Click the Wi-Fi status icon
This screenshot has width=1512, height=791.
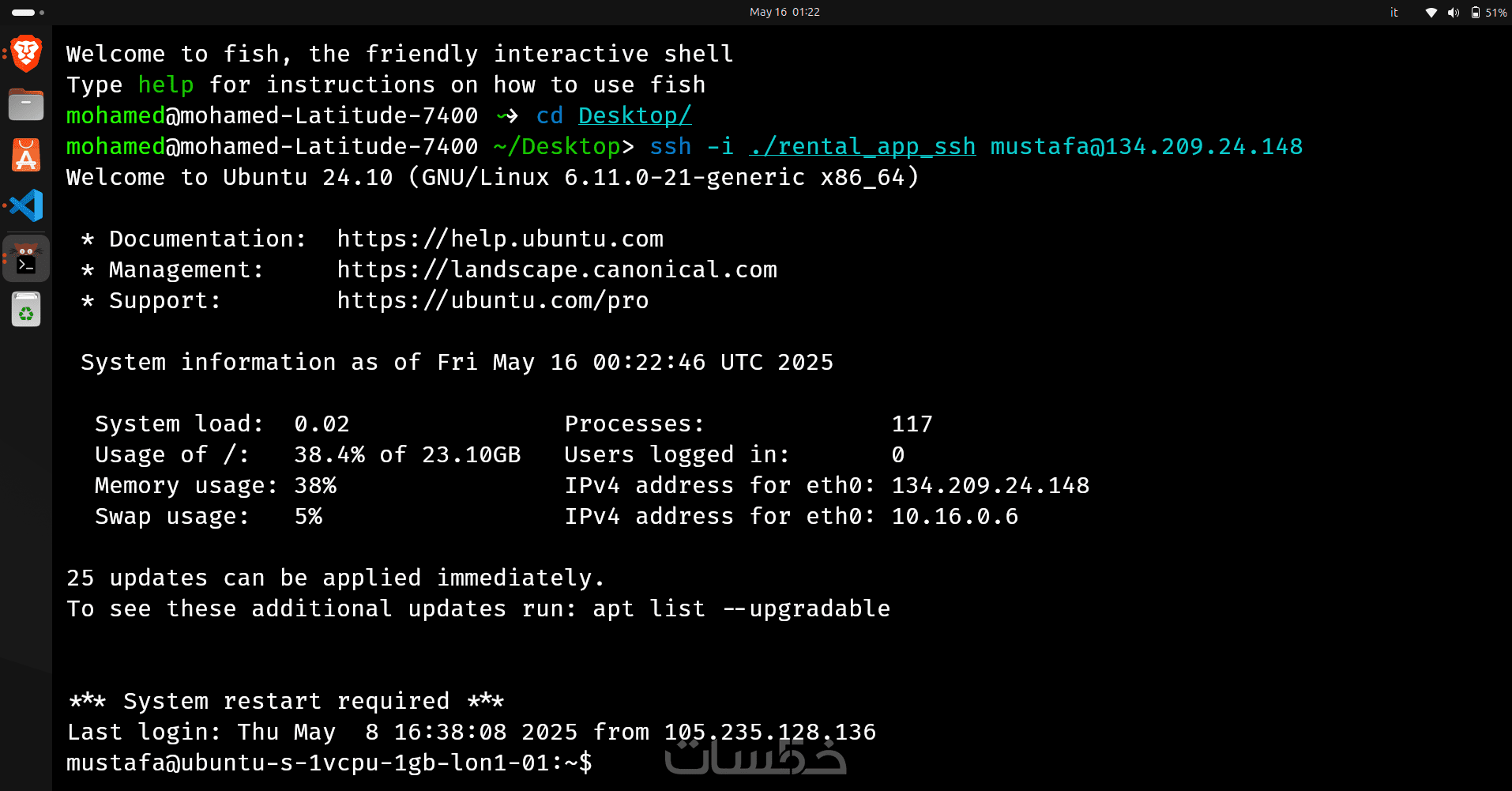(x=1431, y=13)
